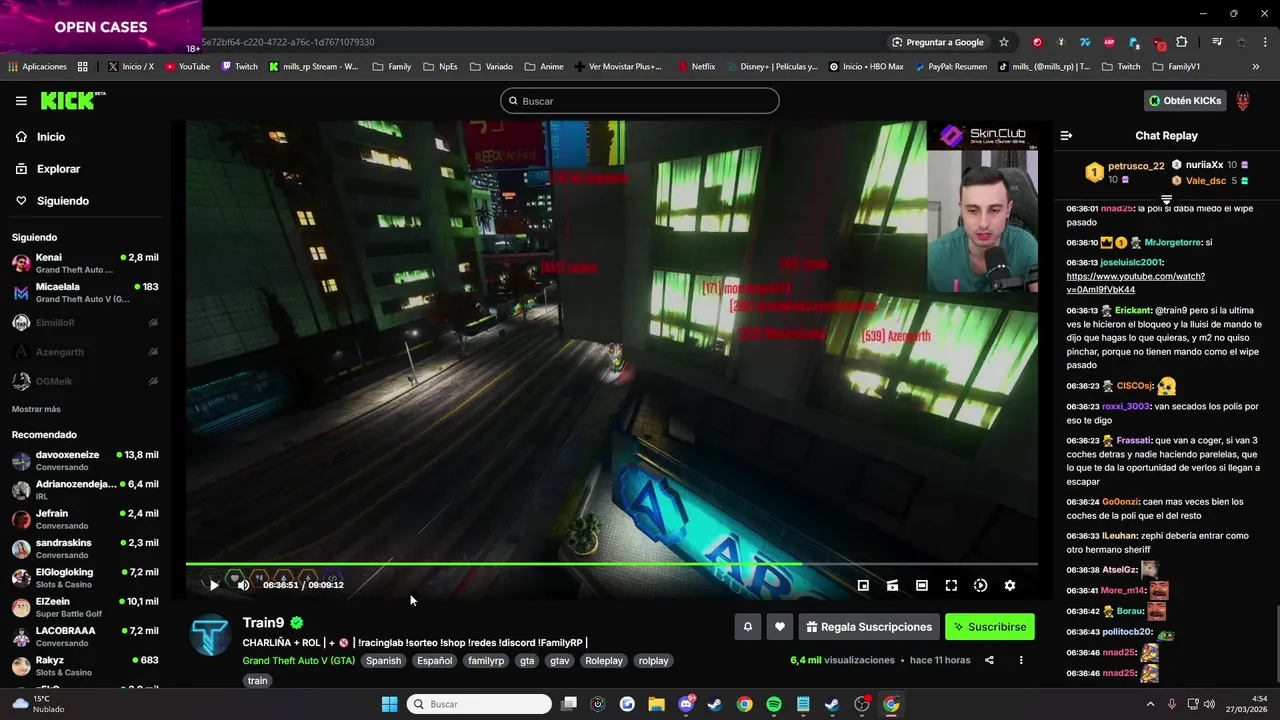Open the taskbar volume control
The height and width of the screenshot is (720, 1280).
pos(1209,704)
